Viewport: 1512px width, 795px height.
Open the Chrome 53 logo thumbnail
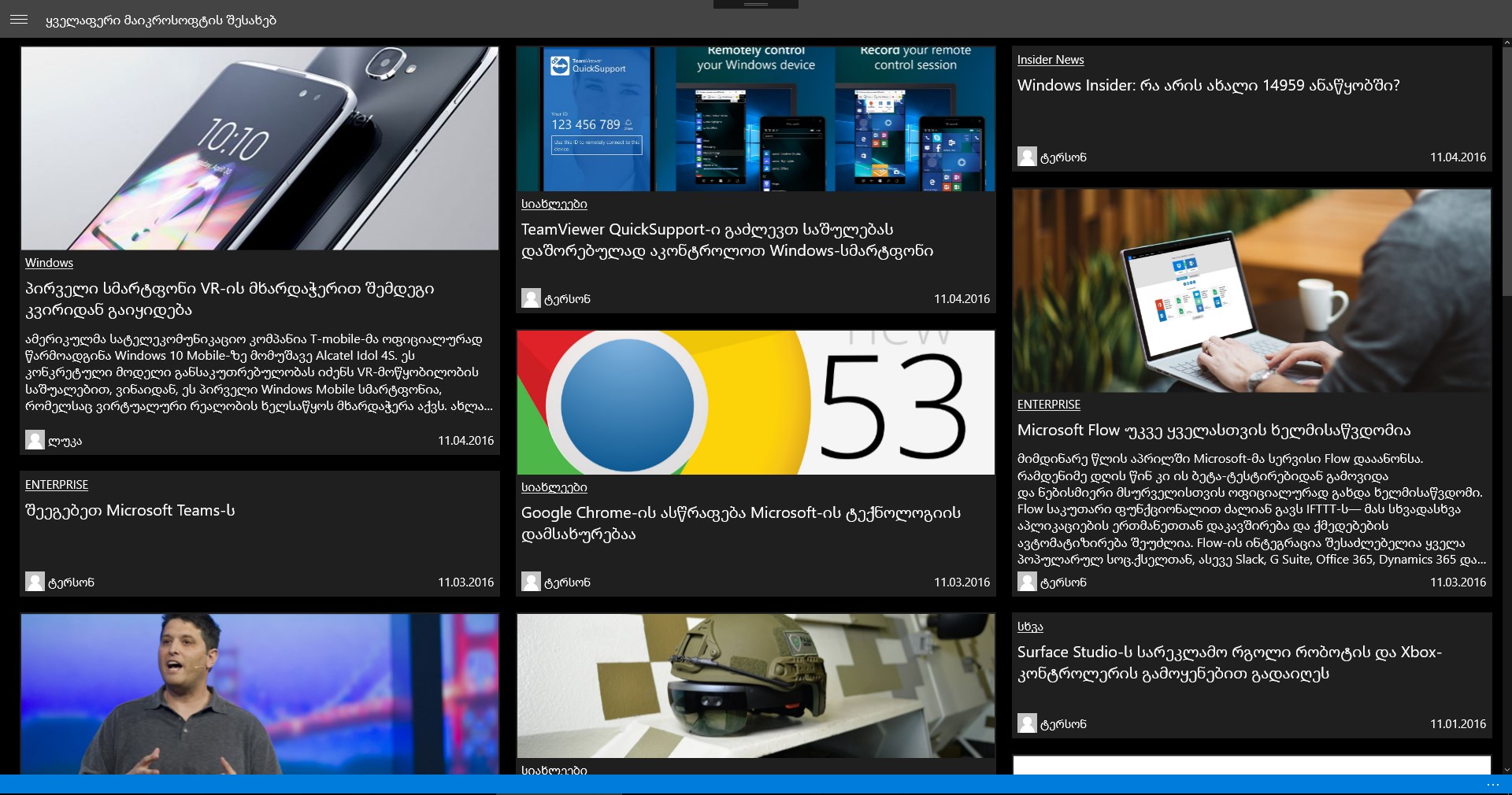(756, 402)
